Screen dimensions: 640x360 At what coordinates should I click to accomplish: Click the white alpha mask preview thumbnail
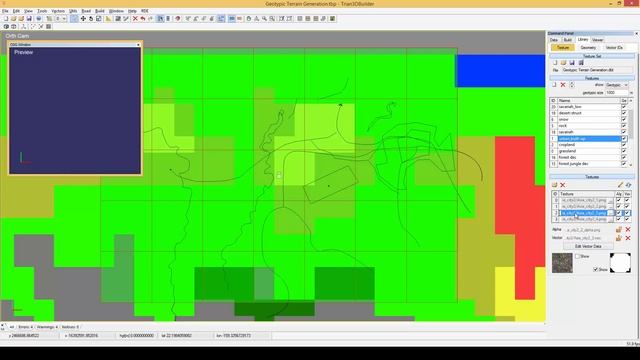click(x=620, y=263)
